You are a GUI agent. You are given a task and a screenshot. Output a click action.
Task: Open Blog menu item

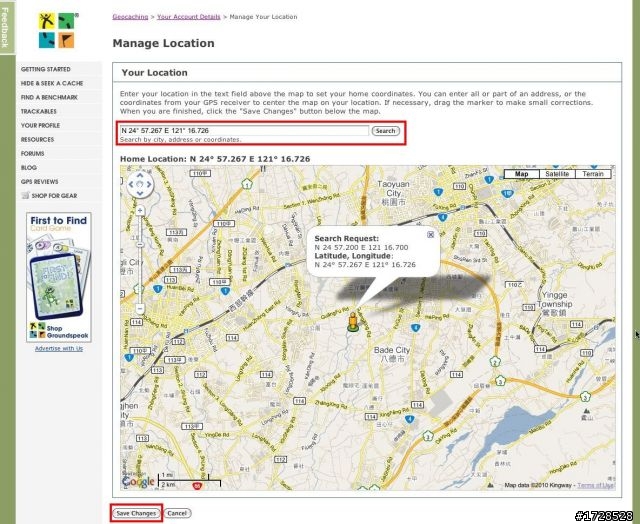29,167
